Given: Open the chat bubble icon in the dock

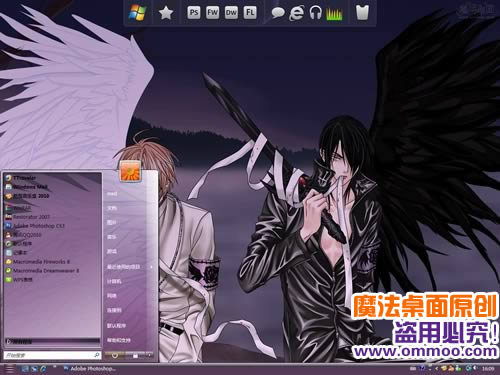Looking at the screenshot, I should point(278,13).
